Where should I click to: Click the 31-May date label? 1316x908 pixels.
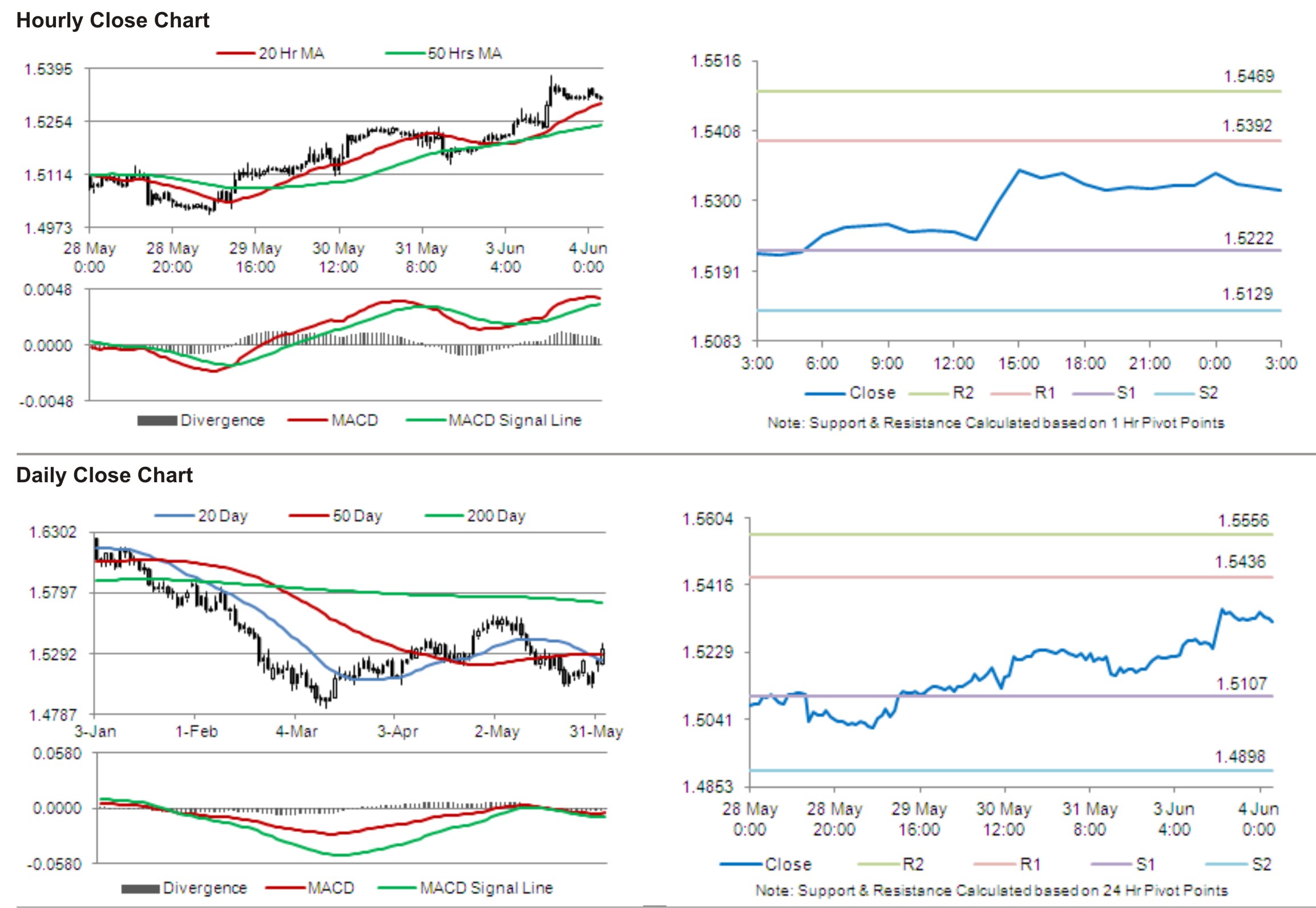pyautogui.click(x=596, y=732)
